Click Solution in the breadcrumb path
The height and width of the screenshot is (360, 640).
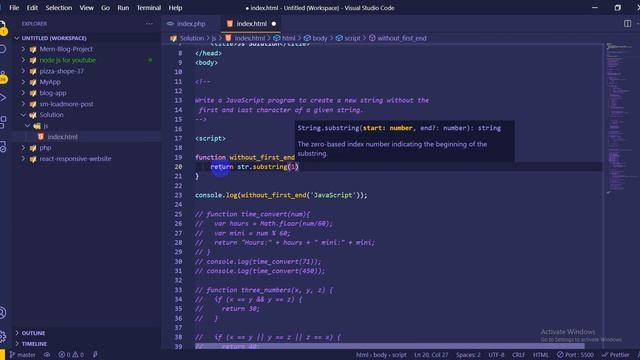[191, 38]
